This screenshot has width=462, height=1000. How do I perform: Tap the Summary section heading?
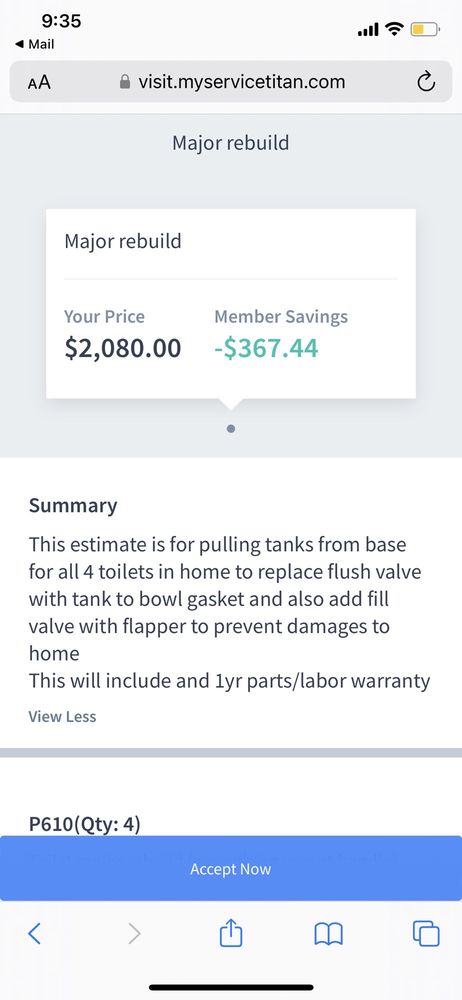(73, 505)
